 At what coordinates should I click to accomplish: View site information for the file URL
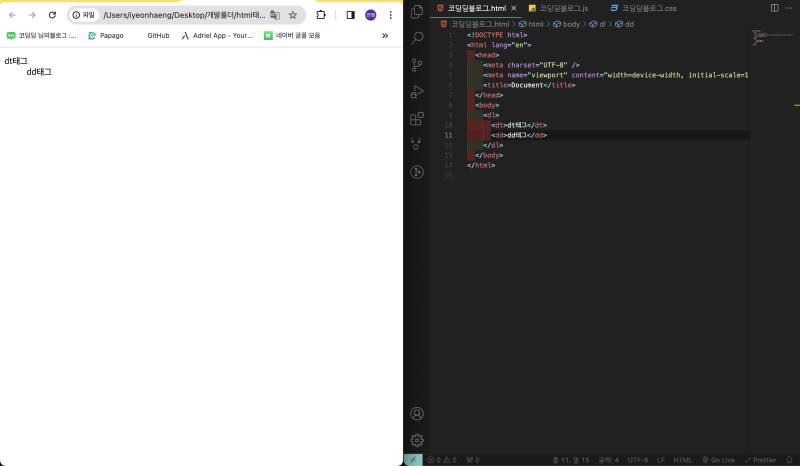pos(84,15)
